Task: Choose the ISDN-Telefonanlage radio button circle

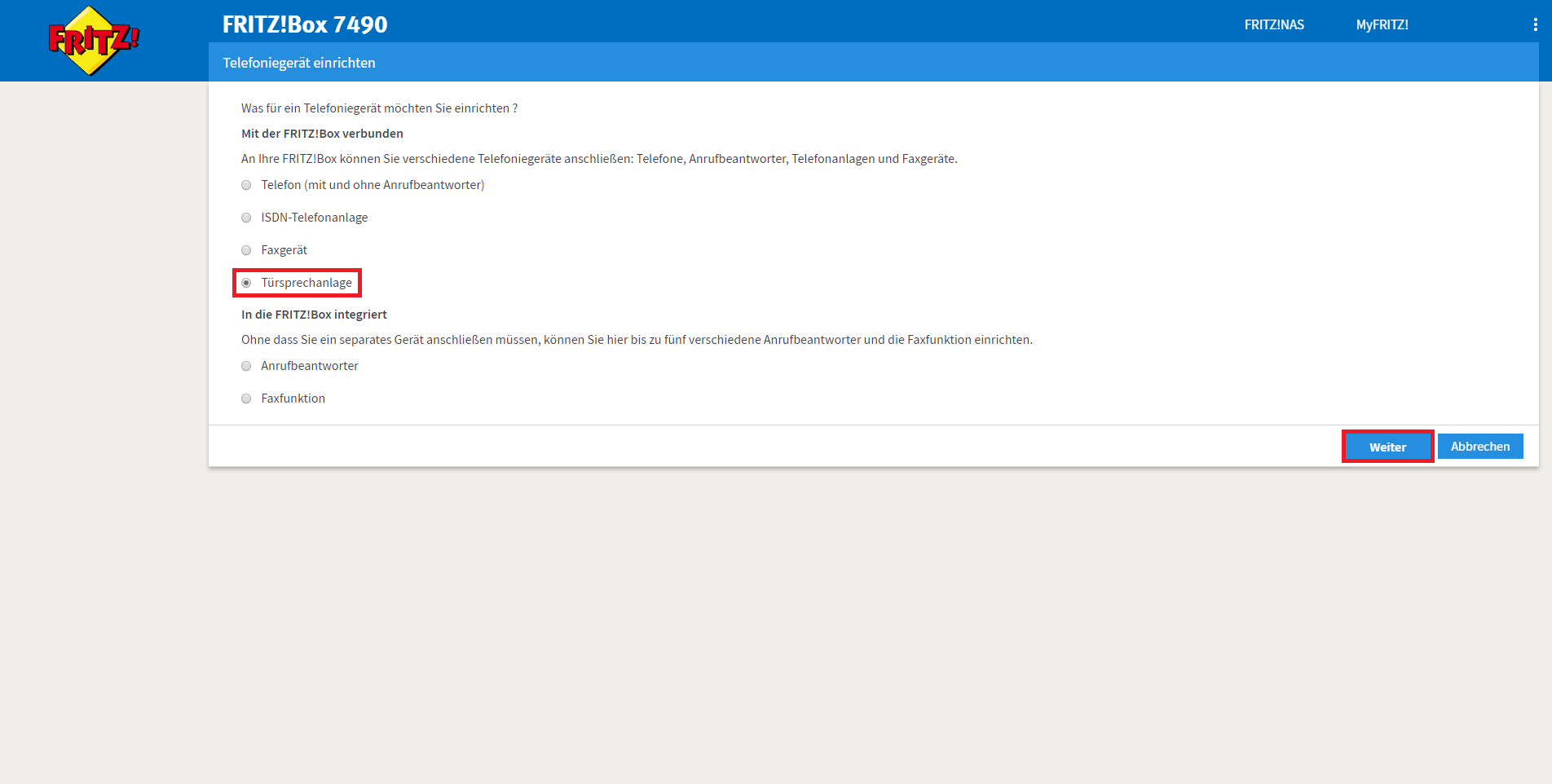Action: [x=246, y=218]
